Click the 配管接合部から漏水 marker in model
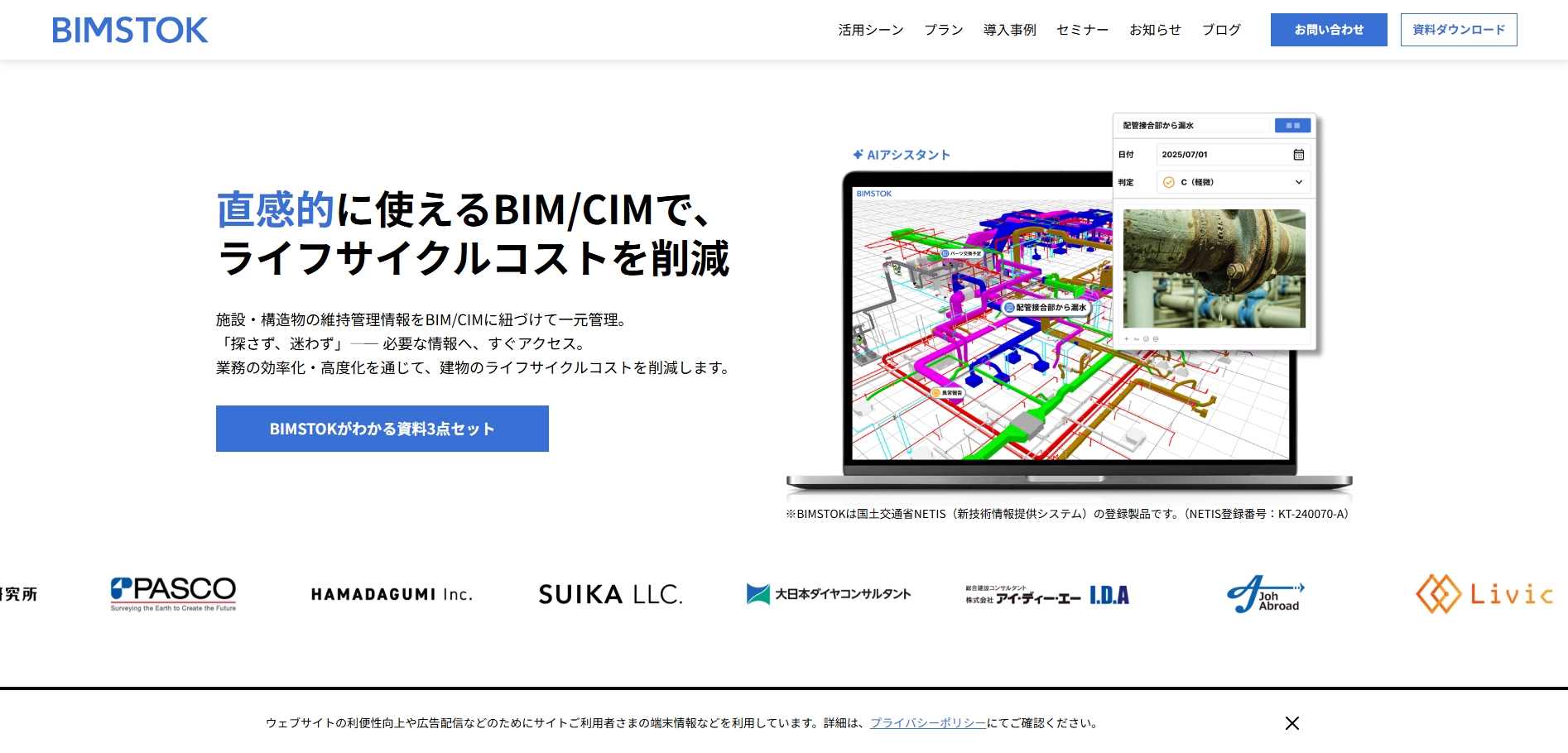1568x753 pixels. (x=1046, y=308)
